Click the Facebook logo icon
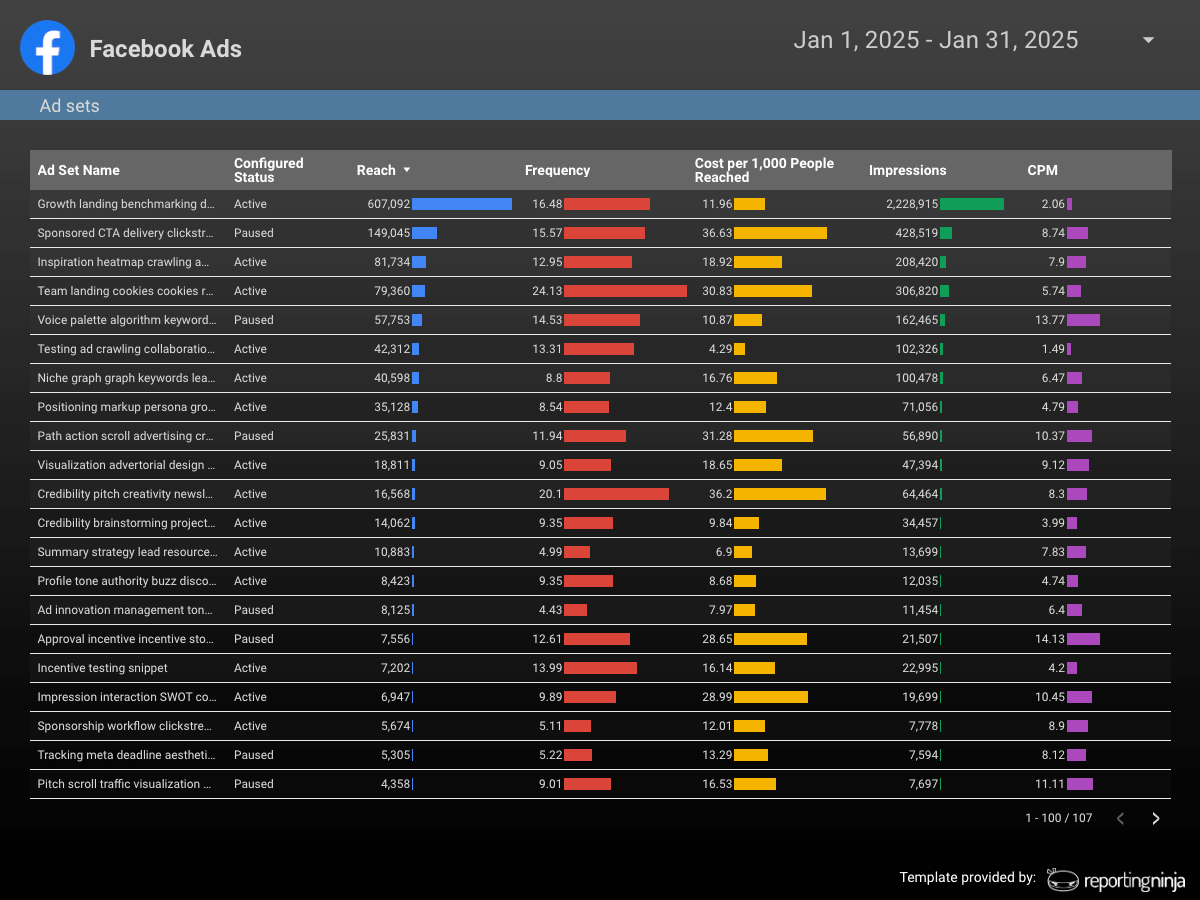This screenshot has height=900, width=1200. click(x=48, y=48)
